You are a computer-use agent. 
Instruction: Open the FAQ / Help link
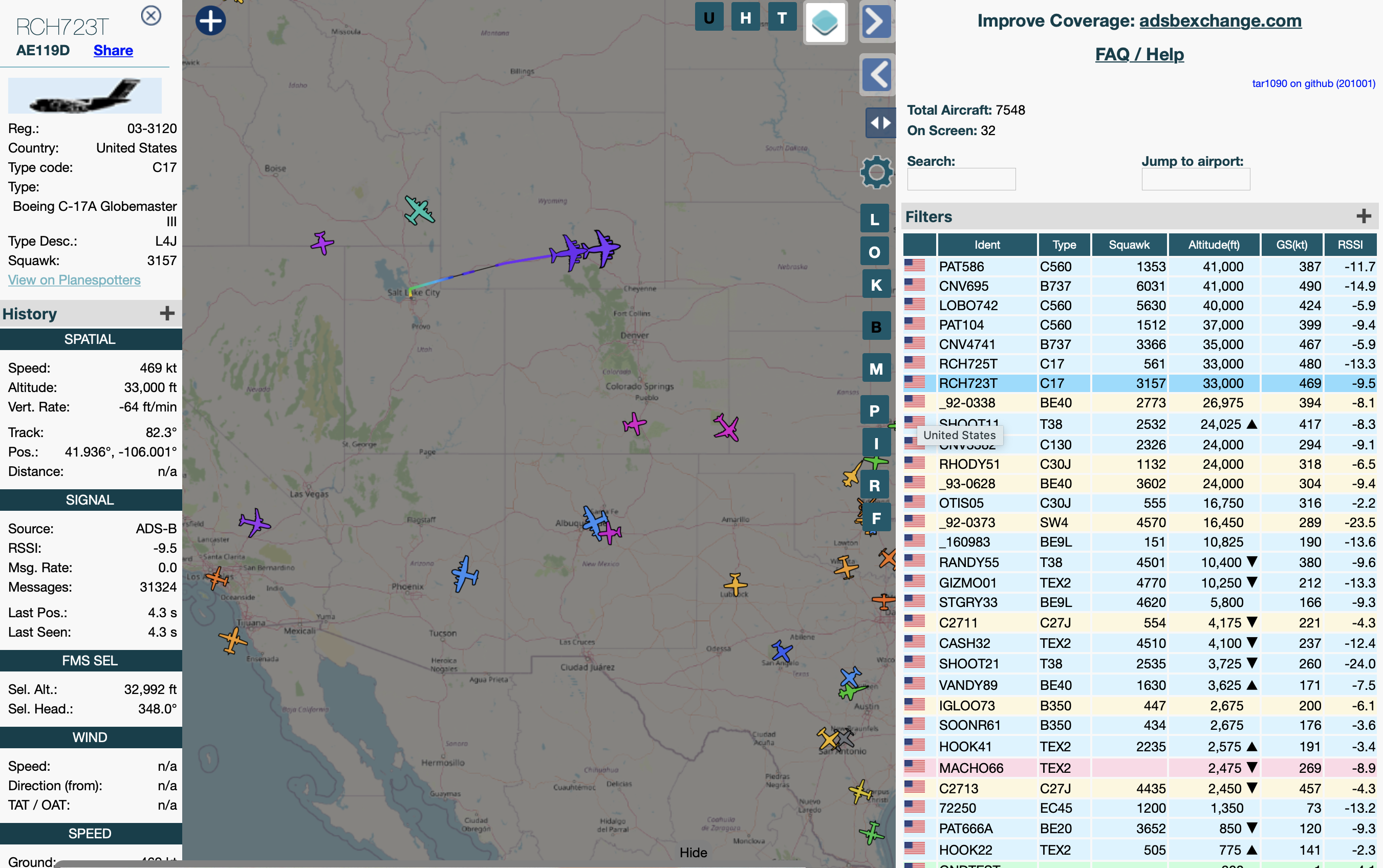pos(1139,54)
